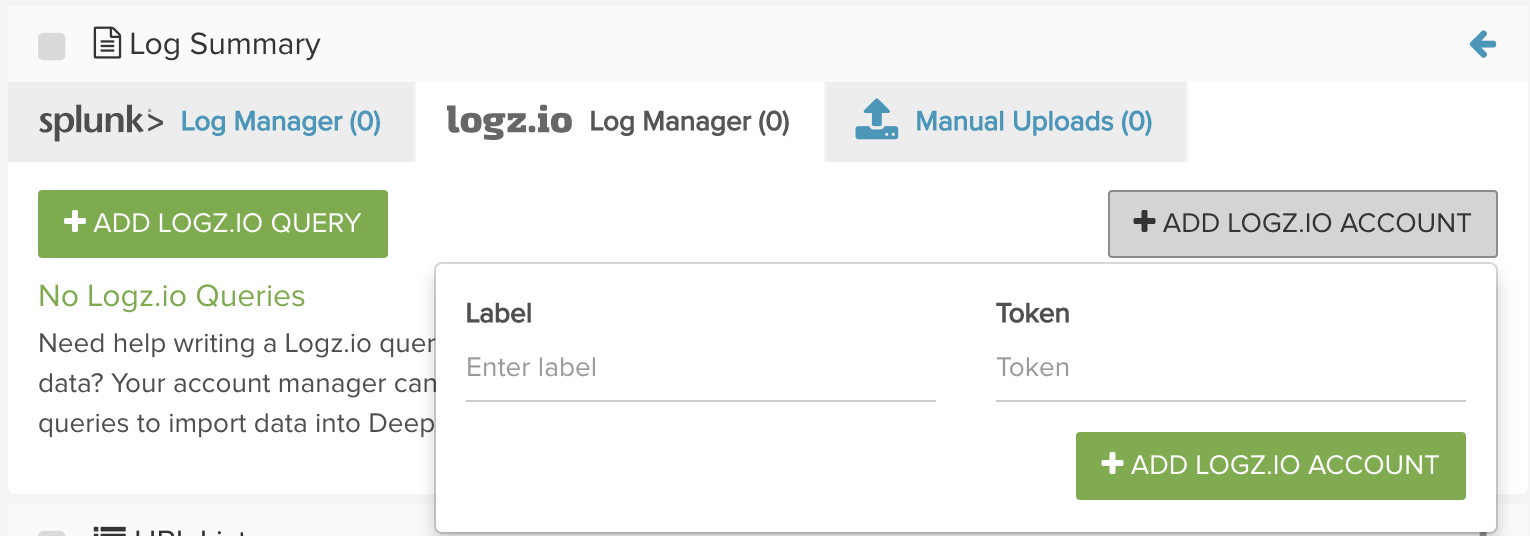1530x536 pixels.
Task: Click the Token field label
Action: [1032, 314]
